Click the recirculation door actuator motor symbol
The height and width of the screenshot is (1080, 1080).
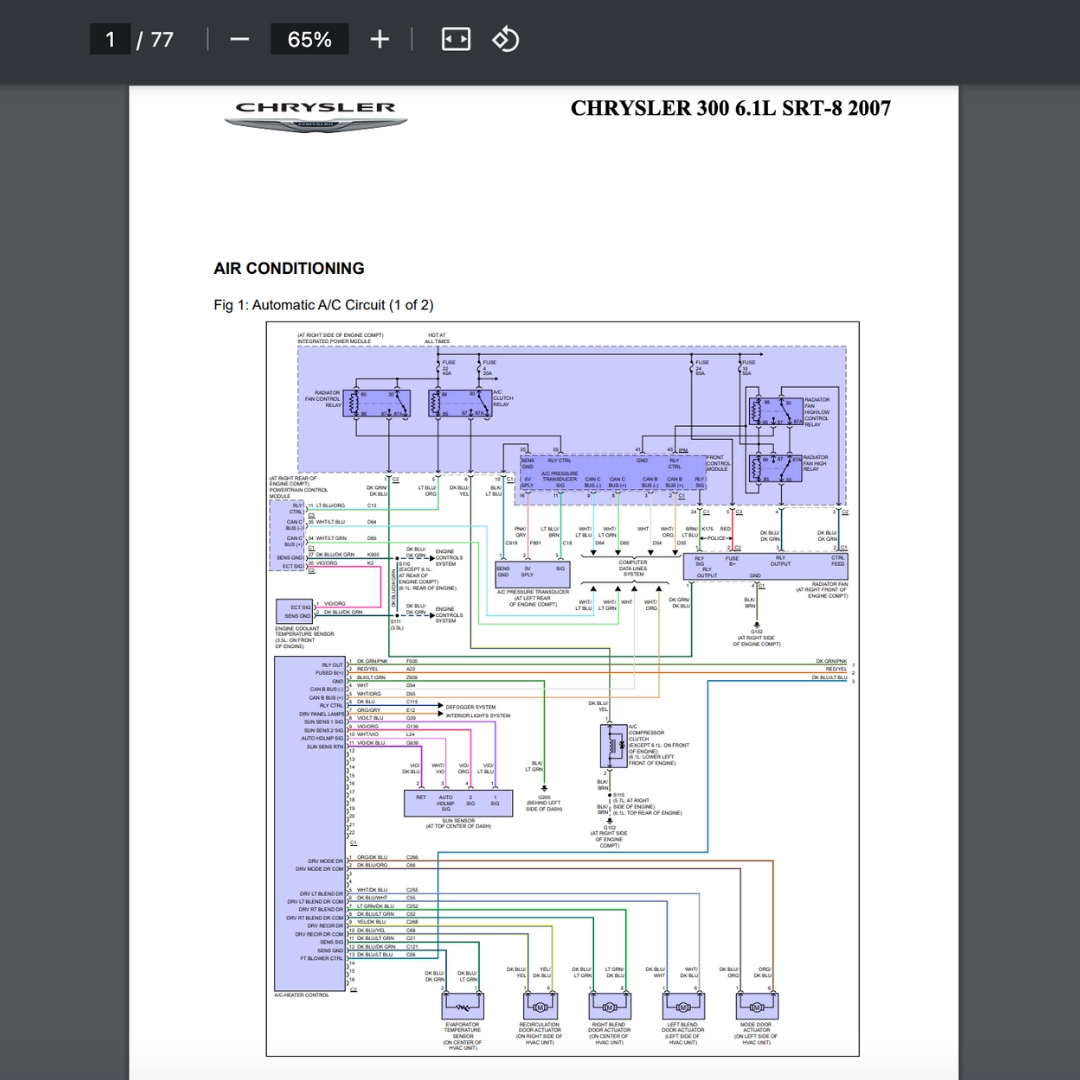539,1005
